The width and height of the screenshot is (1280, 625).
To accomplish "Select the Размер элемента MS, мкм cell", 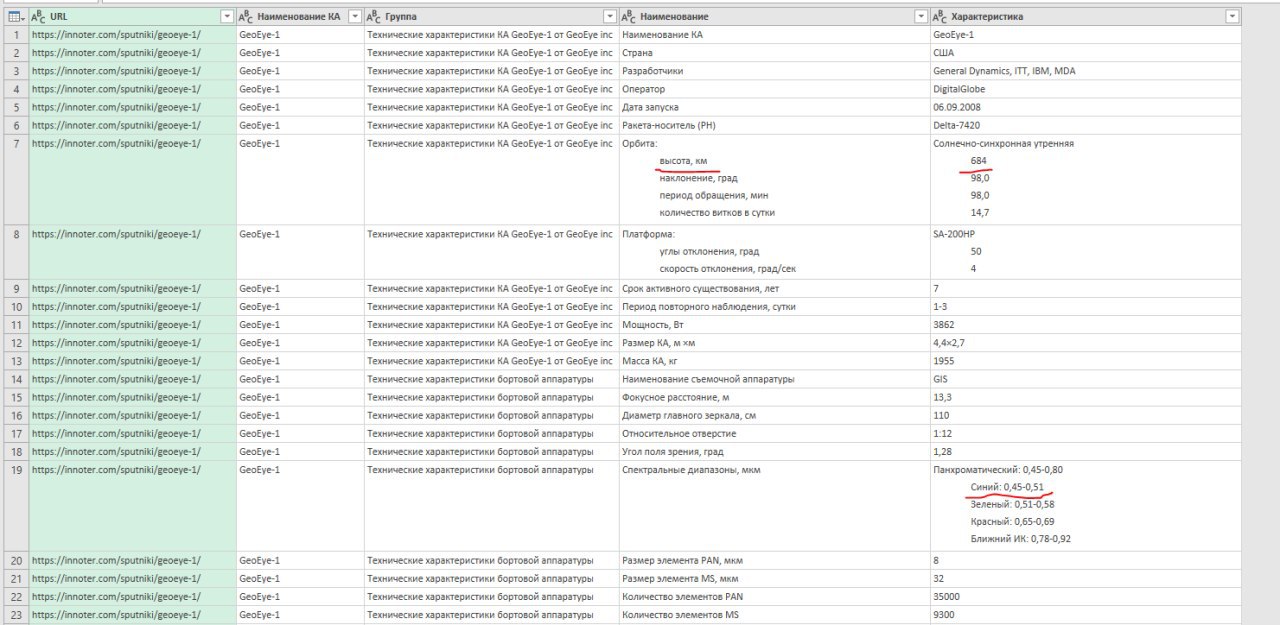I will click(773, 578).
